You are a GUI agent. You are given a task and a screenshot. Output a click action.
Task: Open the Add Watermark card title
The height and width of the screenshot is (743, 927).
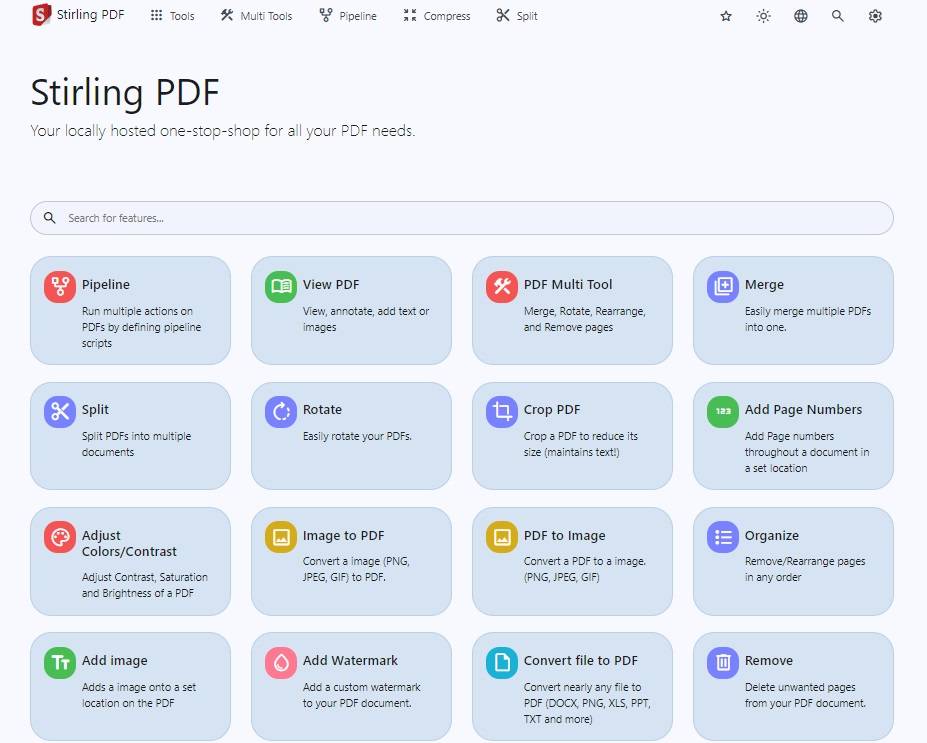[x=351, y=661]
